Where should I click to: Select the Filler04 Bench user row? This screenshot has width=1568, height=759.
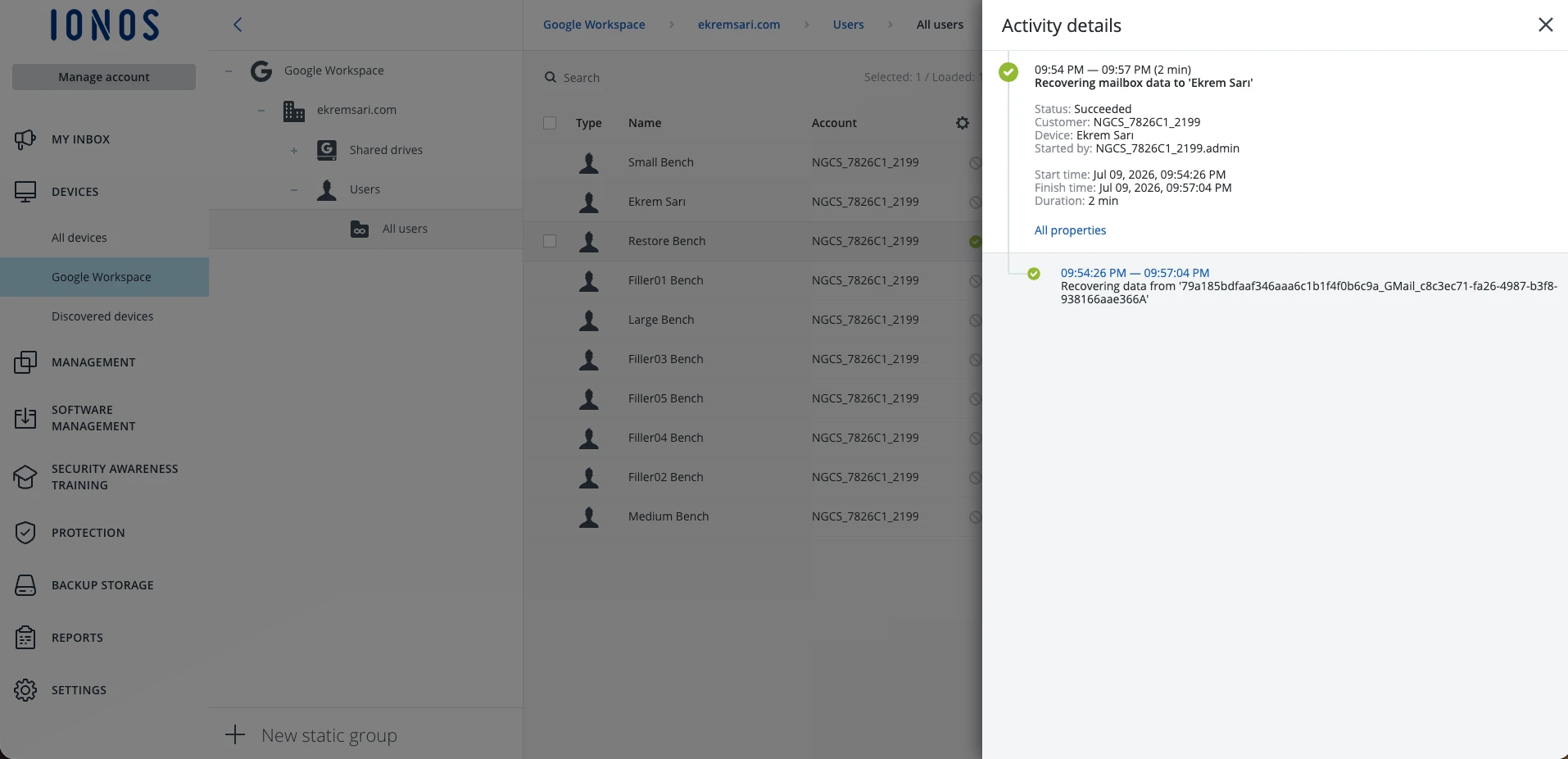(x=752, y=438)
